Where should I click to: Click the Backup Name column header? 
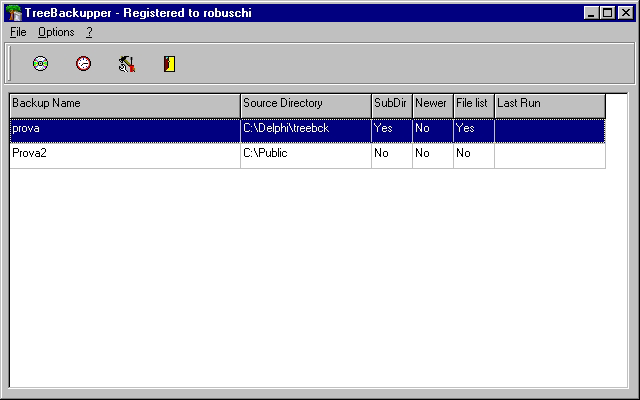click(x=125, y=104)
